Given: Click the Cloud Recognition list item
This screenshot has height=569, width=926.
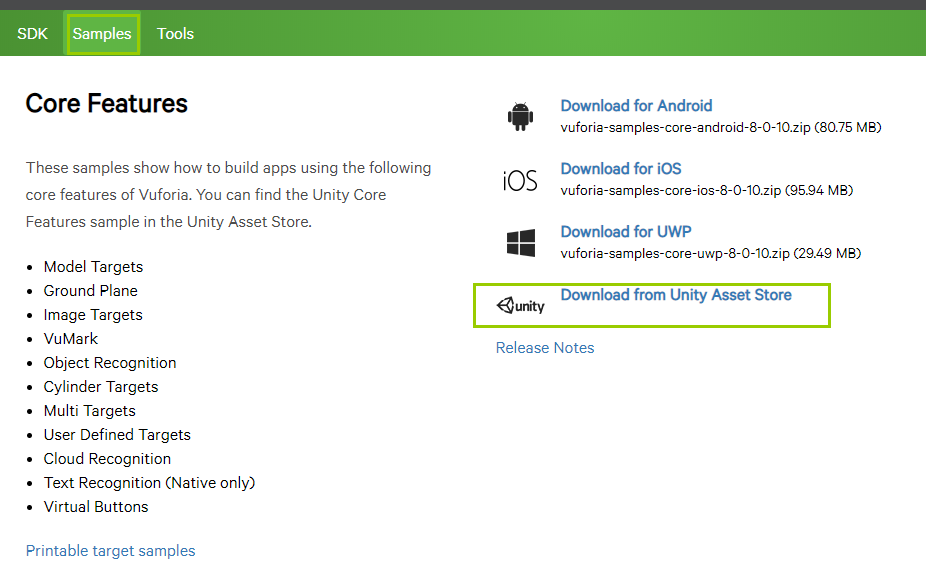Looking at the screenshot, I should click(x=107, y=459).
